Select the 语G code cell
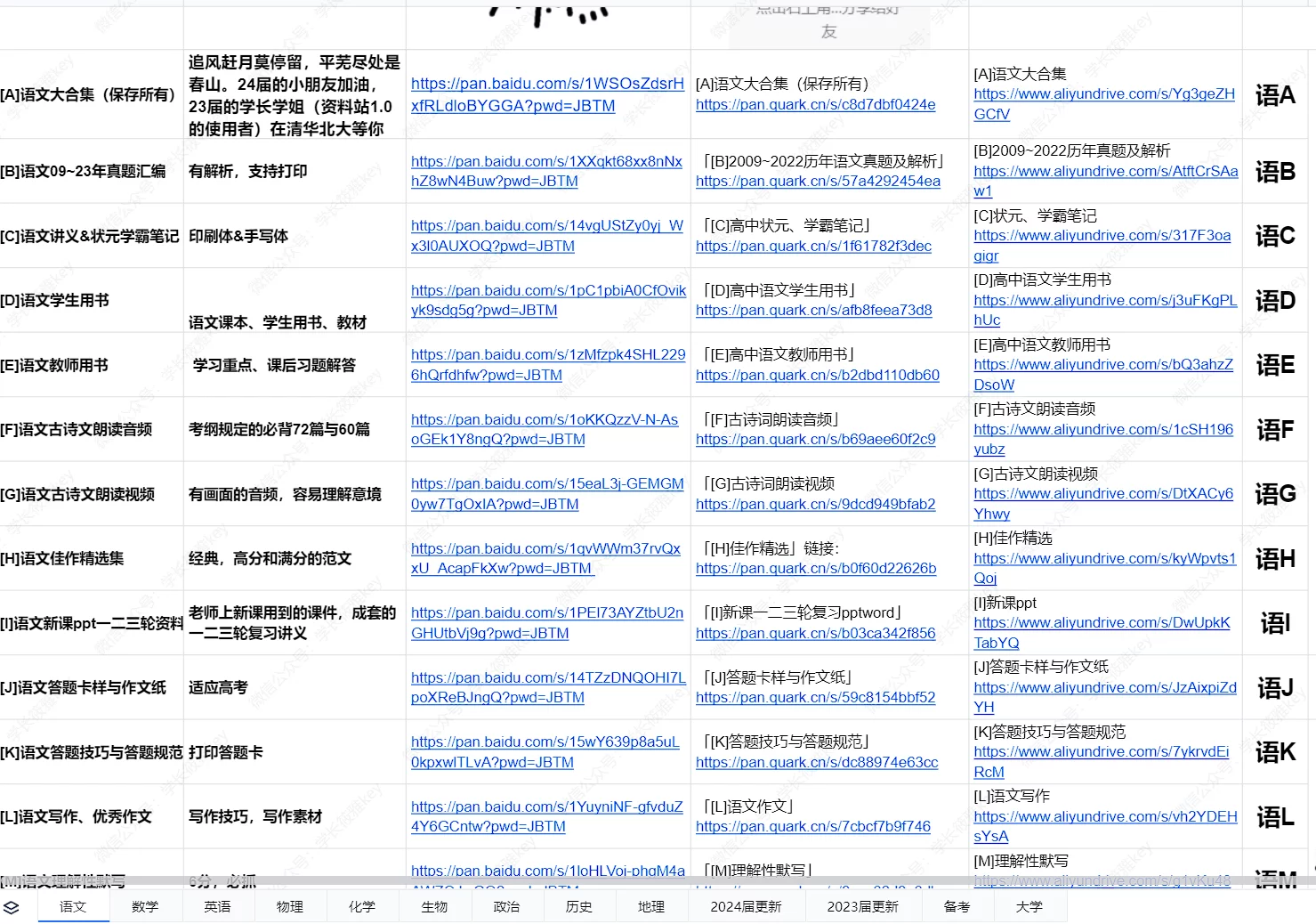Viewport: 1316px width, 924px height. [x=1274, y=494]
